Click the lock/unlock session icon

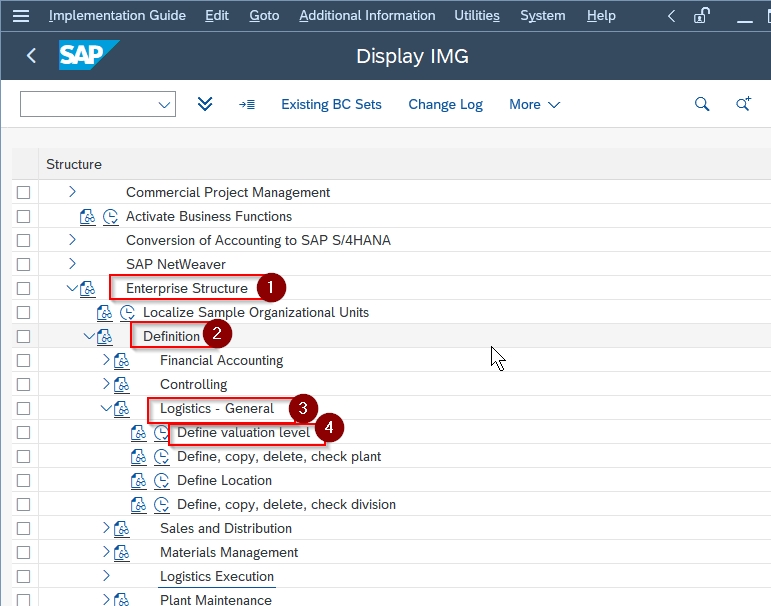click(x=701, y=16)
